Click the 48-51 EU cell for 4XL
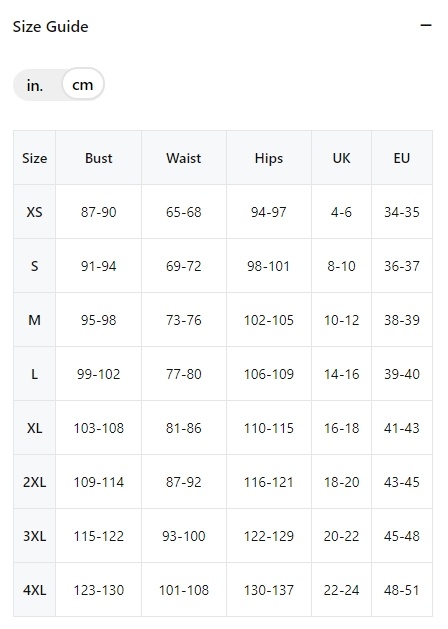This screenshot has width=448, height=629. [402, 590]
